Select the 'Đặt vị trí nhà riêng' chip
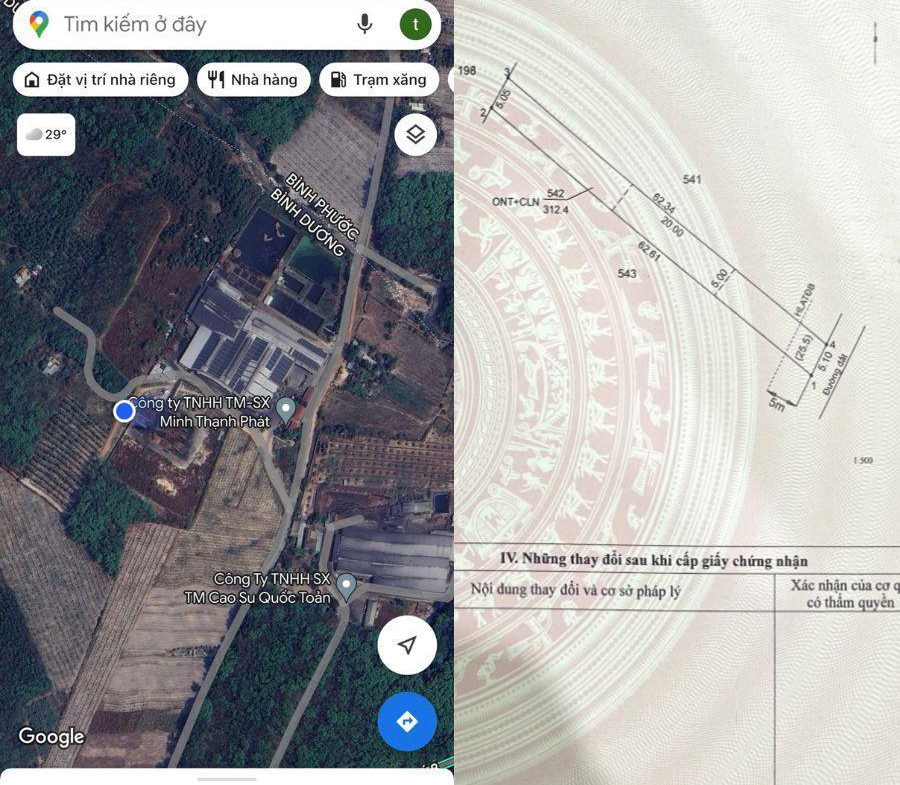The image size is (900, 785). click(x=100, y=80)
